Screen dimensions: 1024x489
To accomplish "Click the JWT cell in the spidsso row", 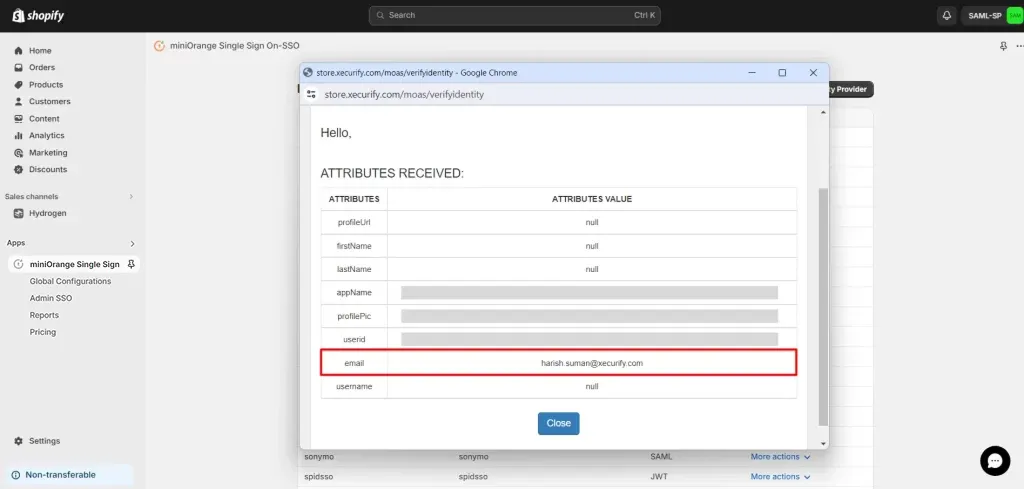I will (x=659, y=477).
